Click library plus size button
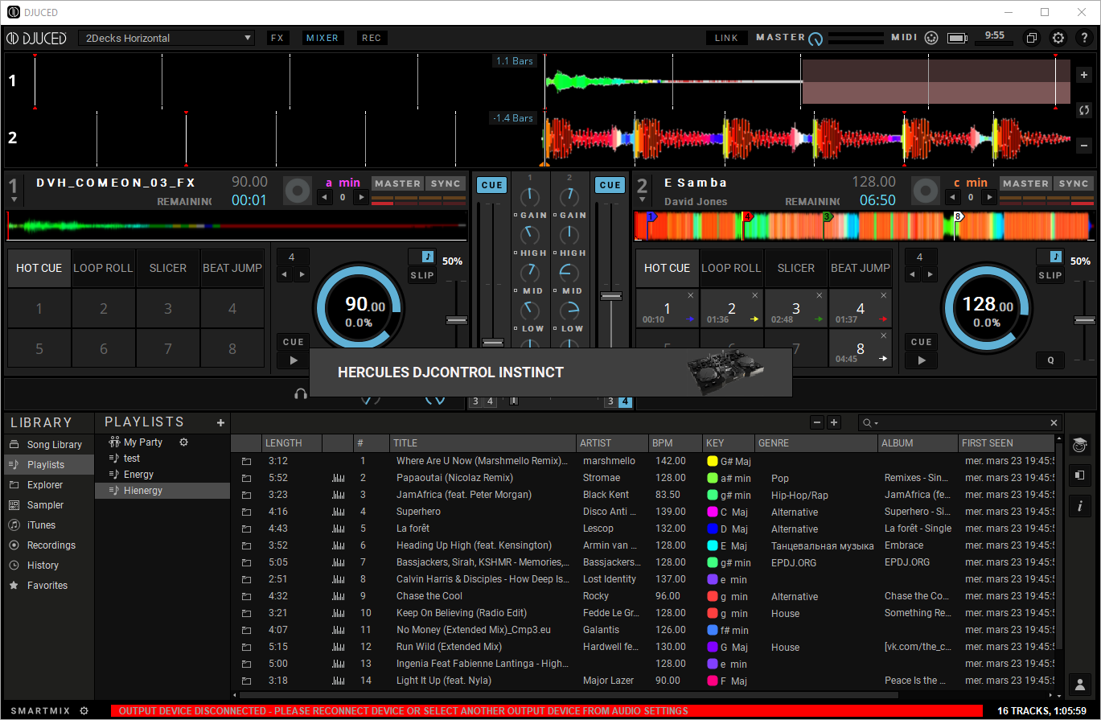 click(833, 422)
